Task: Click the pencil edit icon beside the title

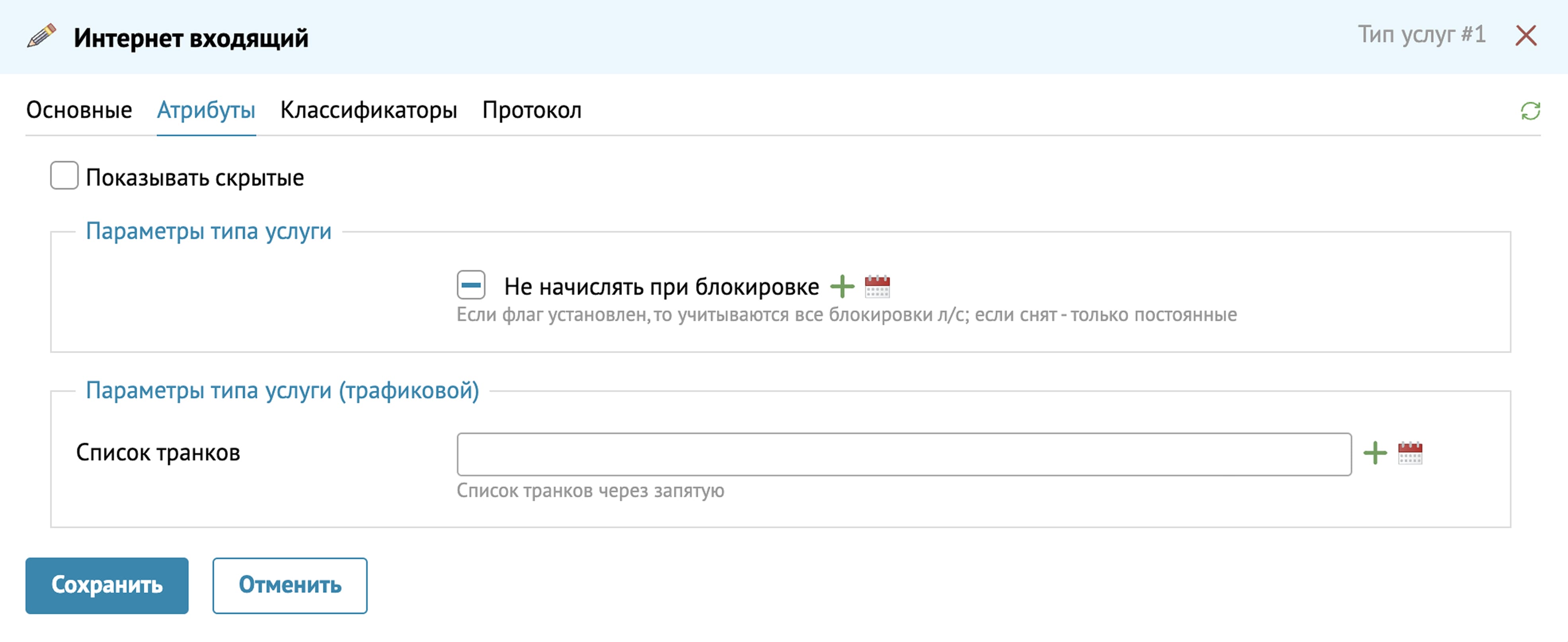Action: [41, 35]
